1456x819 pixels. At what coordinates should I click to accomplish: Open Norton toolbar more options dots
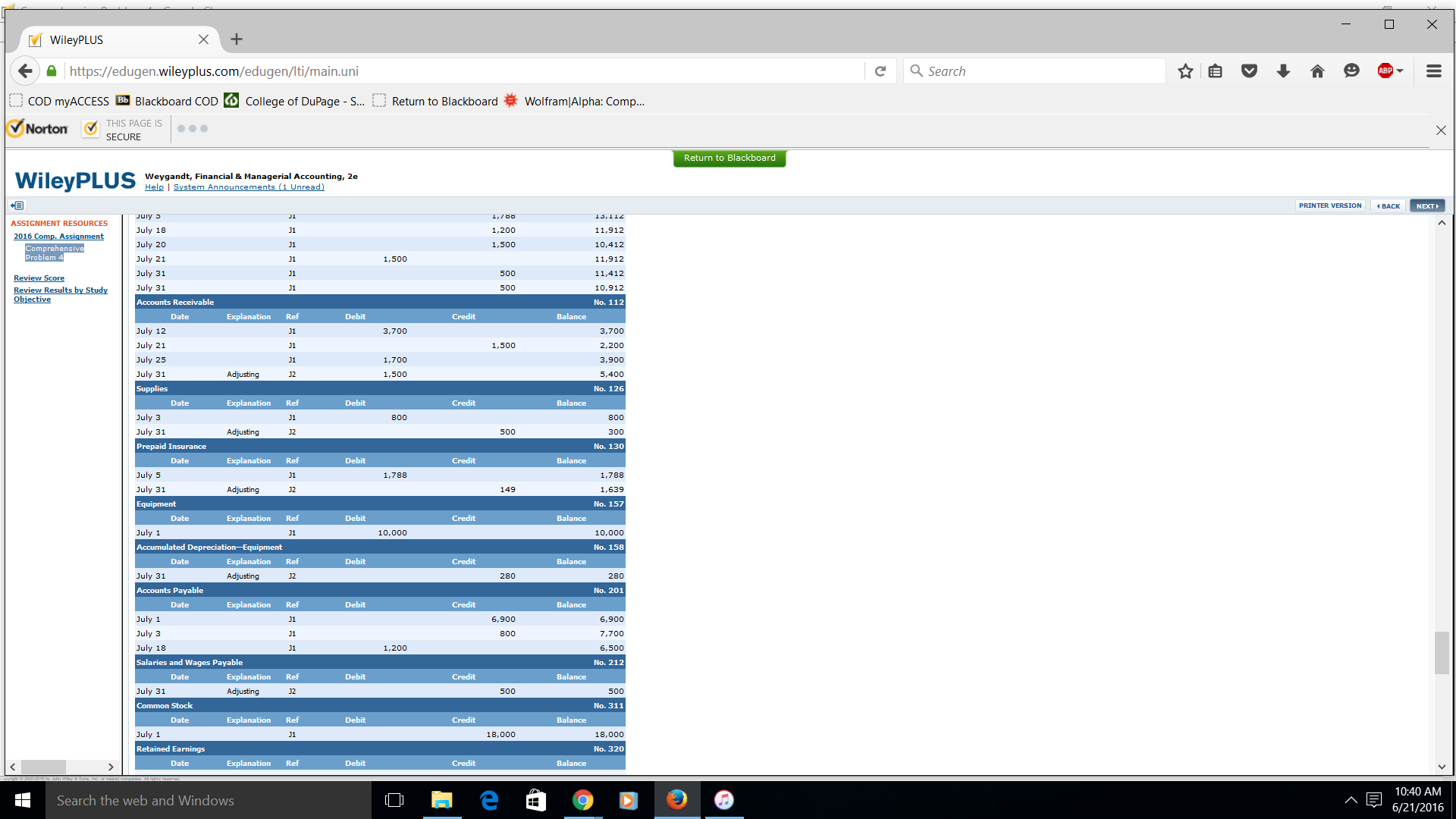pyautogui.click(x=193, y=129)
